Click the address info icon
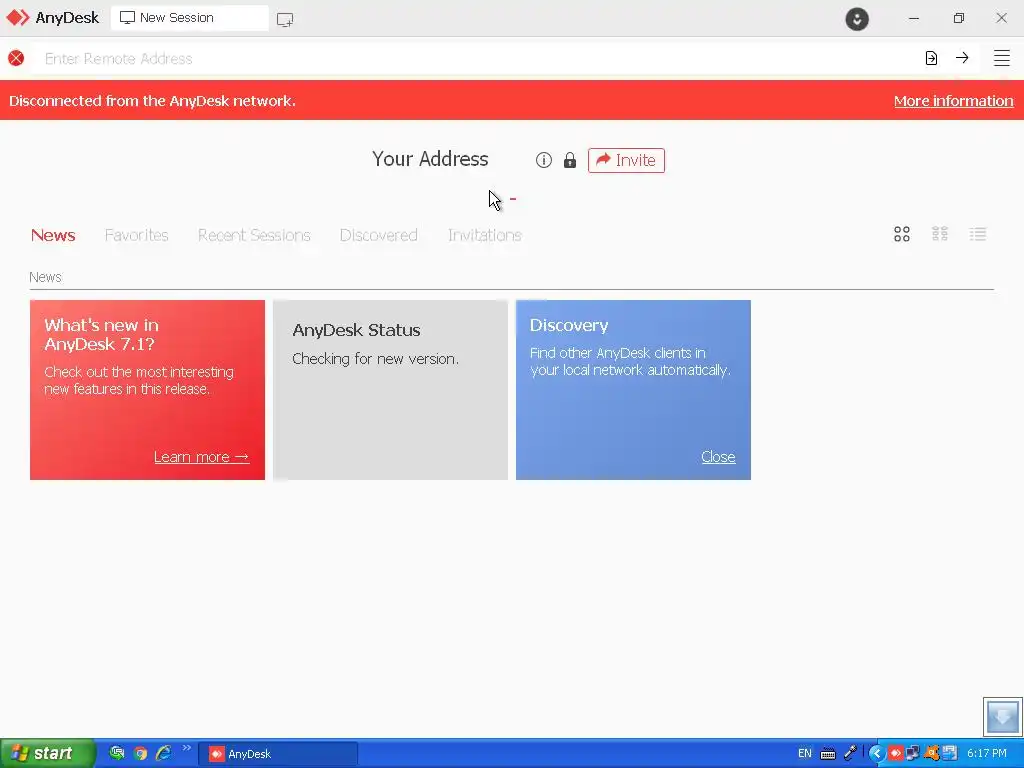The height and width of the screenshot is (768, 1024). pos(543,160)
